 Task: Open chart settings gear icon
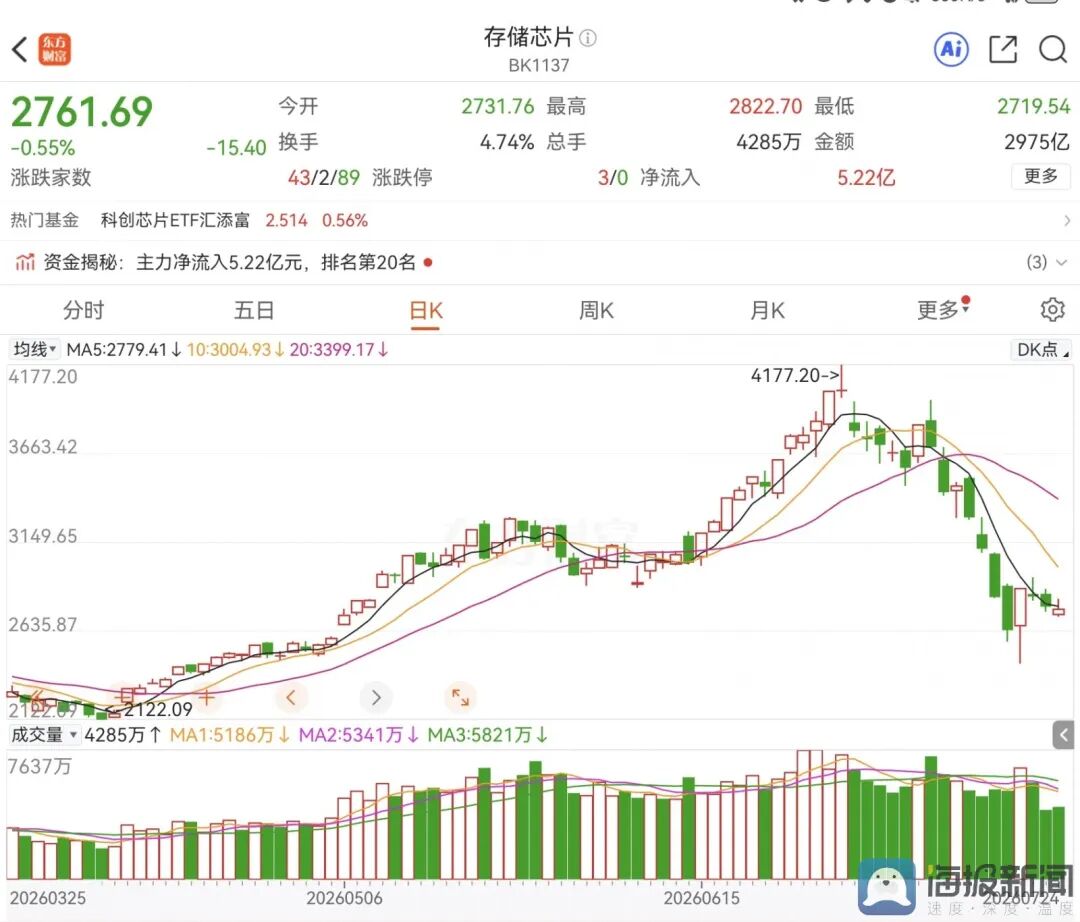pos(1052,310)
